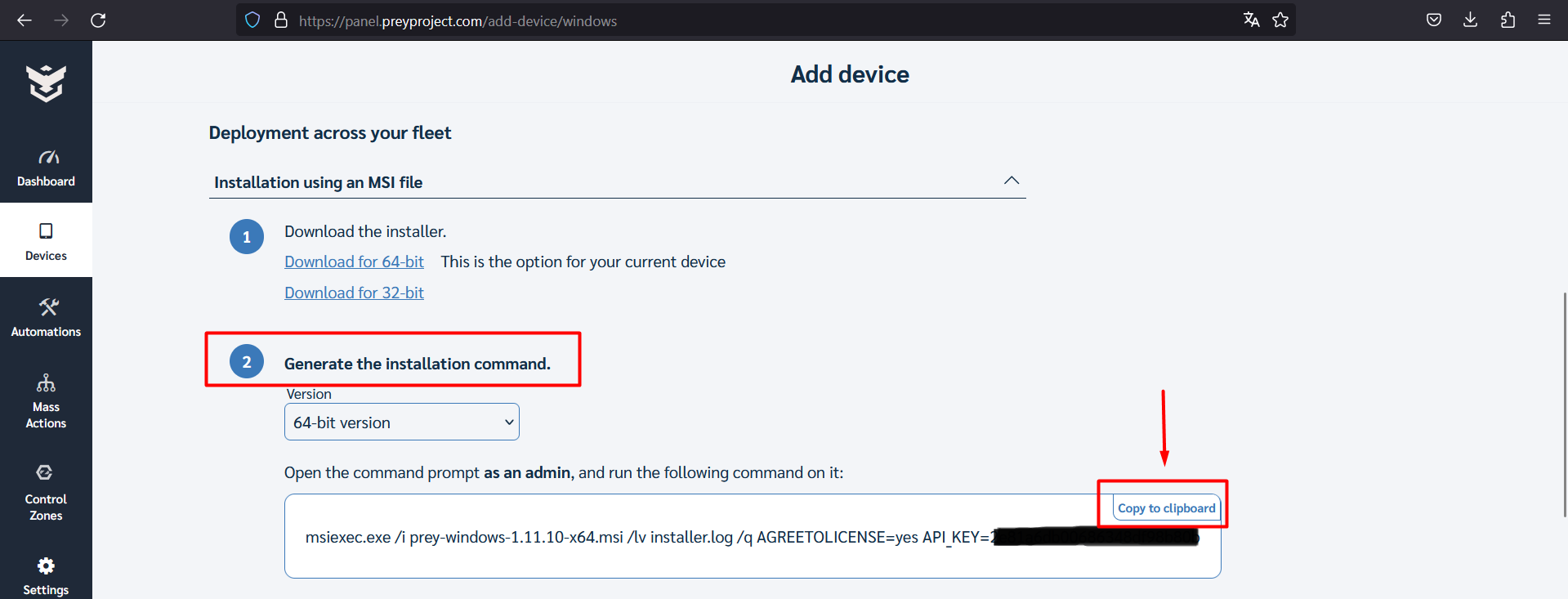
Task: Open the Dashboard from the sidebar
Action: (46, 168)
